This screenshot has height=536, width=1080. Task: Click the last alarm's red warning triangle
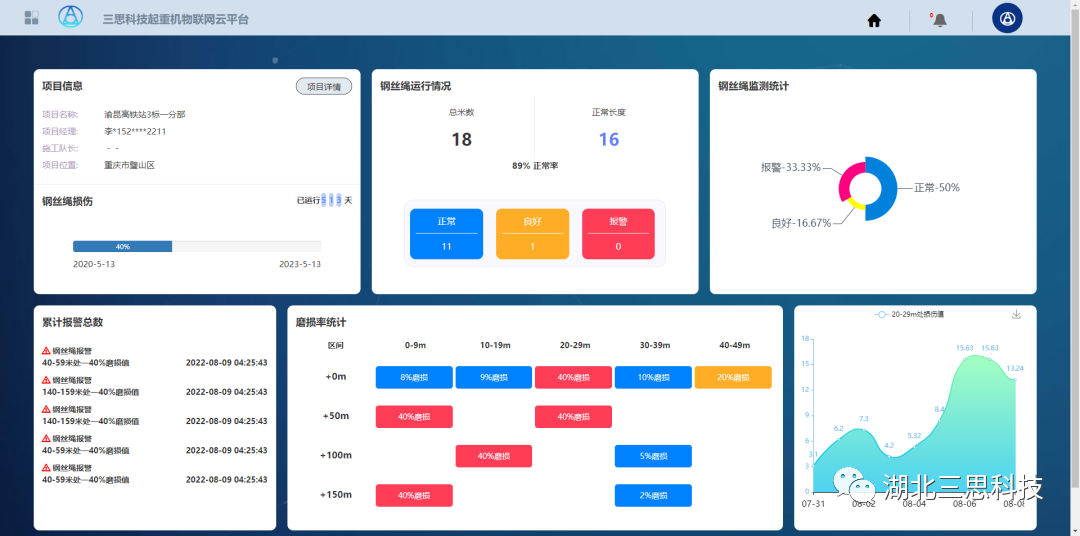point(46,467)
